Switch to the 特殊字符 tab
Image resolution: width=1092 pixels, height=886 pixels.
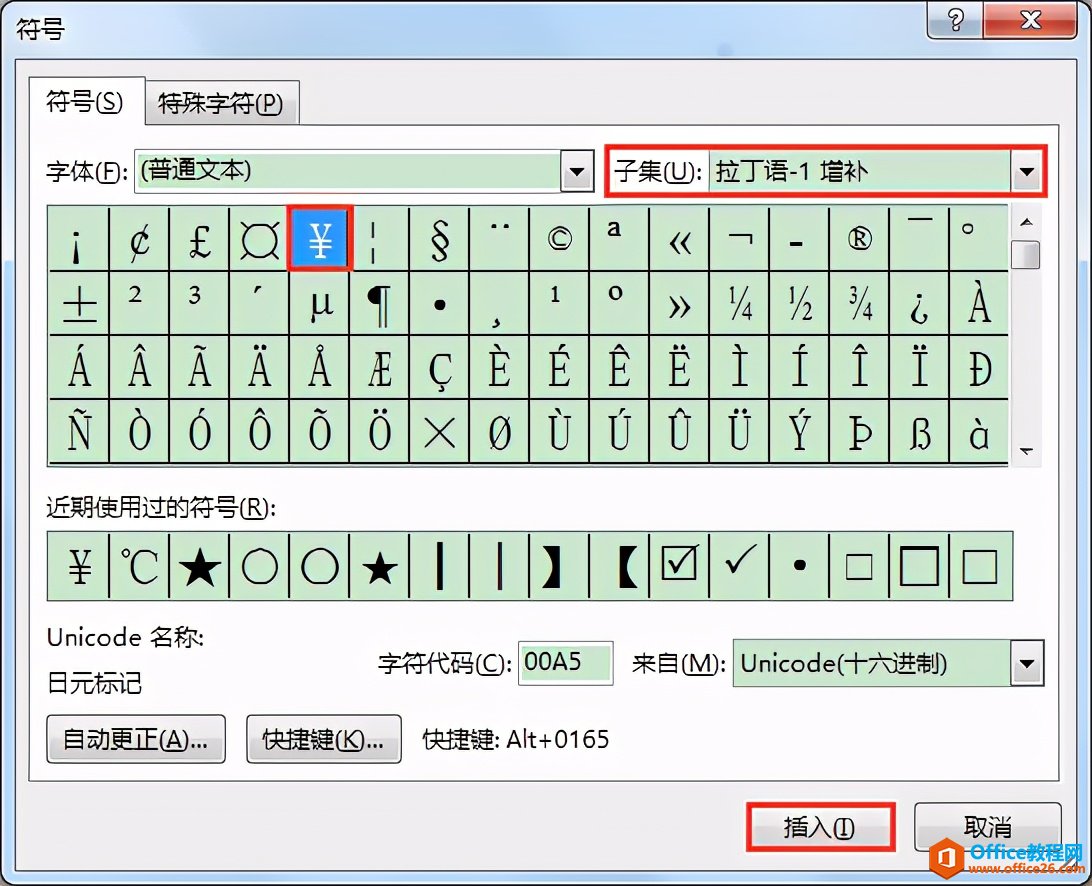point(221,102)
